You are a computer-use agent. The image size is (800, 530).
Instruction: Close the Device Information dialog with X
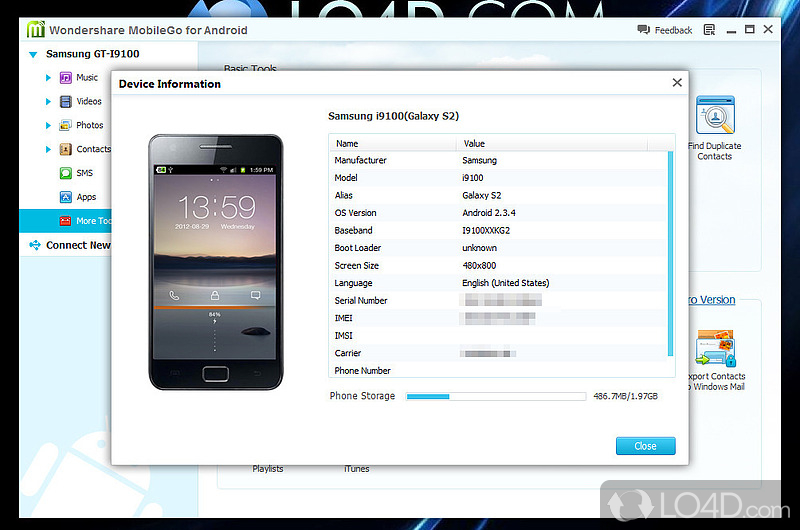[x=677, y=83]
